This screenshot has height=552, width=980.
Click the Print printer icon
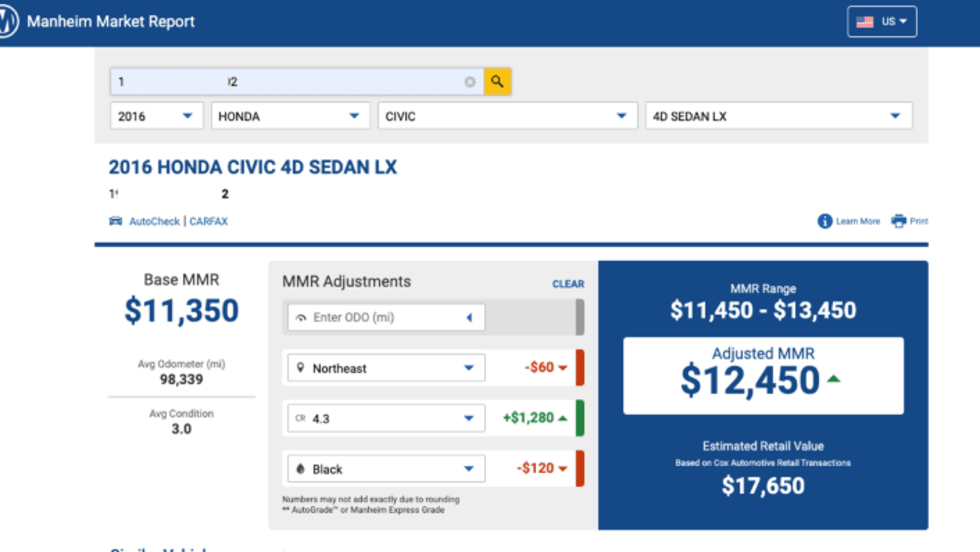point(899,221)
